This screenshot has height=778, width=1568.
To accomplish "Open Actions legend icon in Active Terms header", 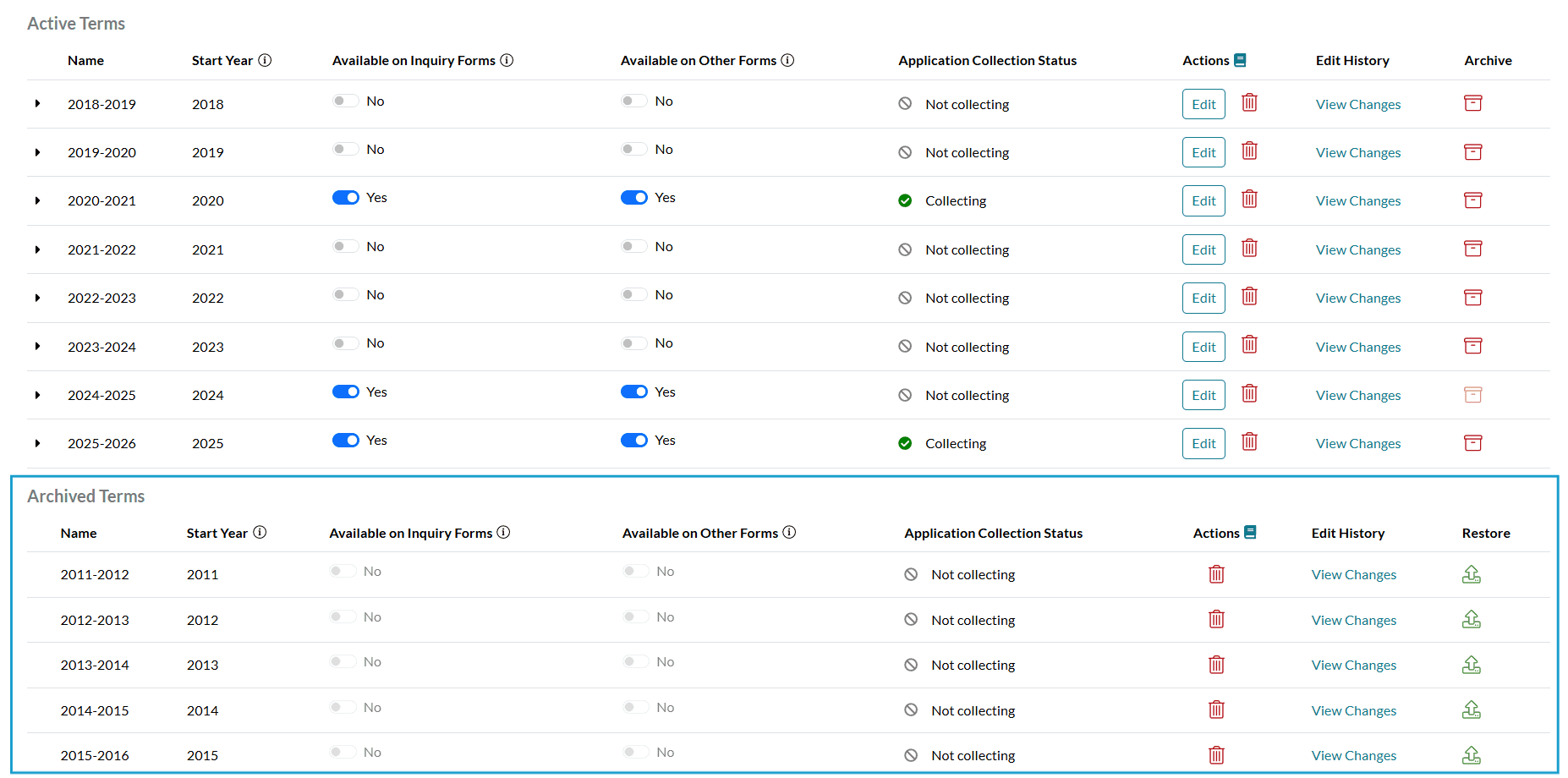I will click(x=1240, y=60).
